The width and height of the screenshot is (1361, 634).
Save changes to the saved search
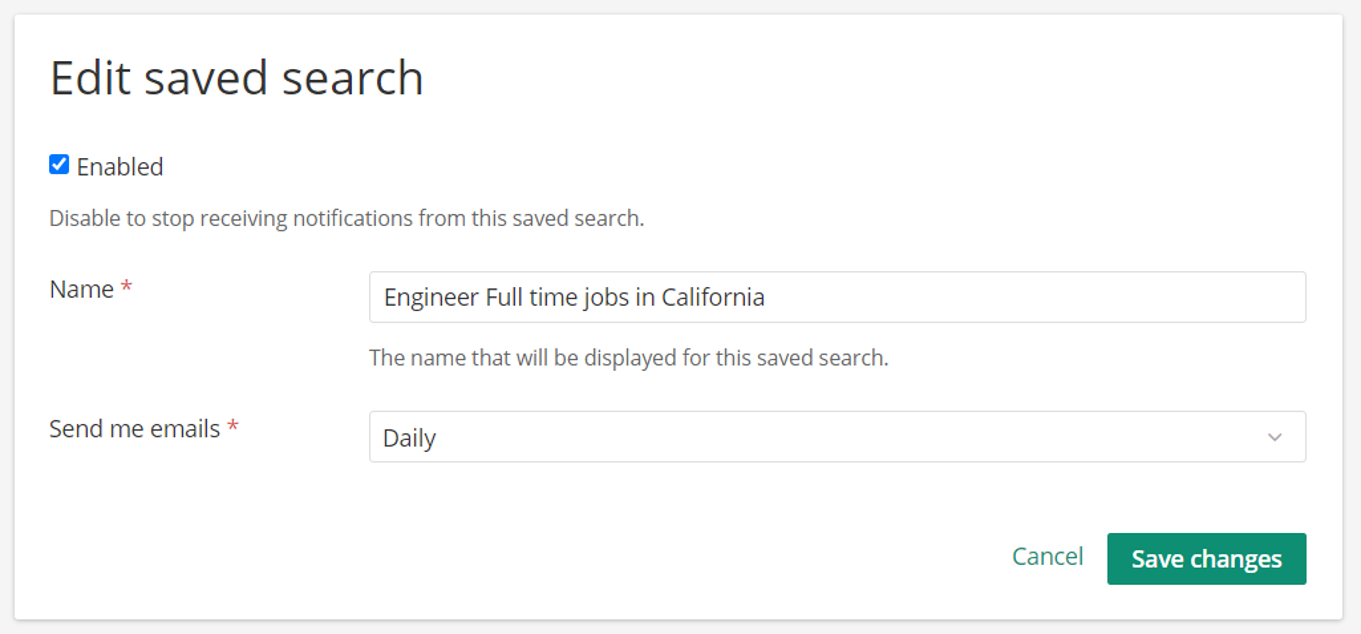coord(1206,558)
